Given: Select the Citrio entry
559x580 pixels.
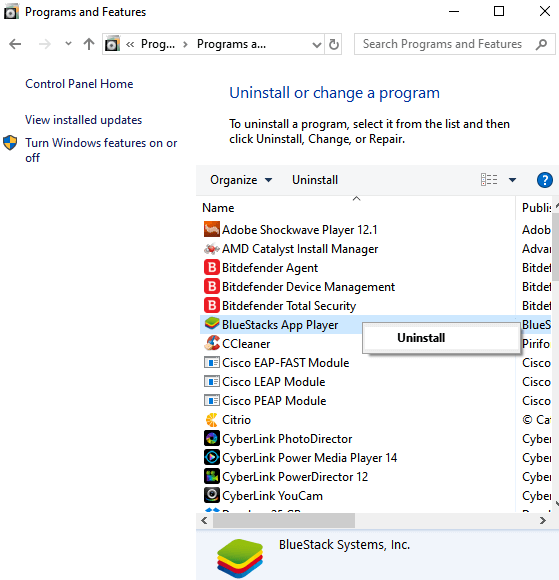Looking at the screenshot, I should (x=236, y=420).
